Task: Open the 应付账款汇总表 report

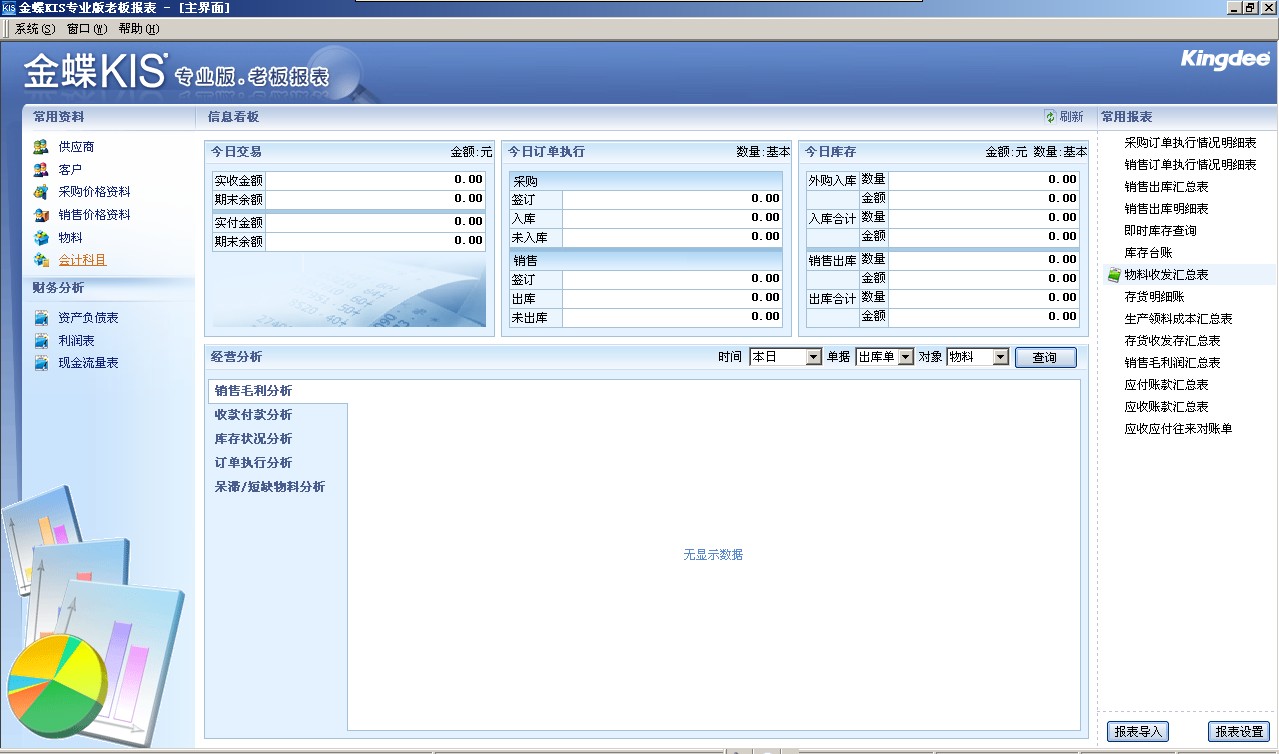Action: pos(1166,385)
